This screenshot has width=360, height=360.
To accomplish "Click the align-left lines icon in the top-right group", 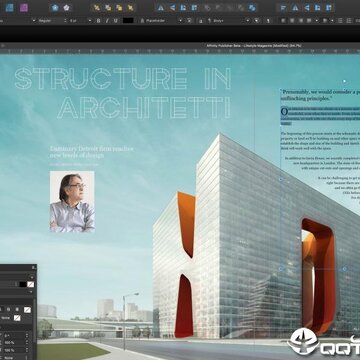I will tap(283, 7).
